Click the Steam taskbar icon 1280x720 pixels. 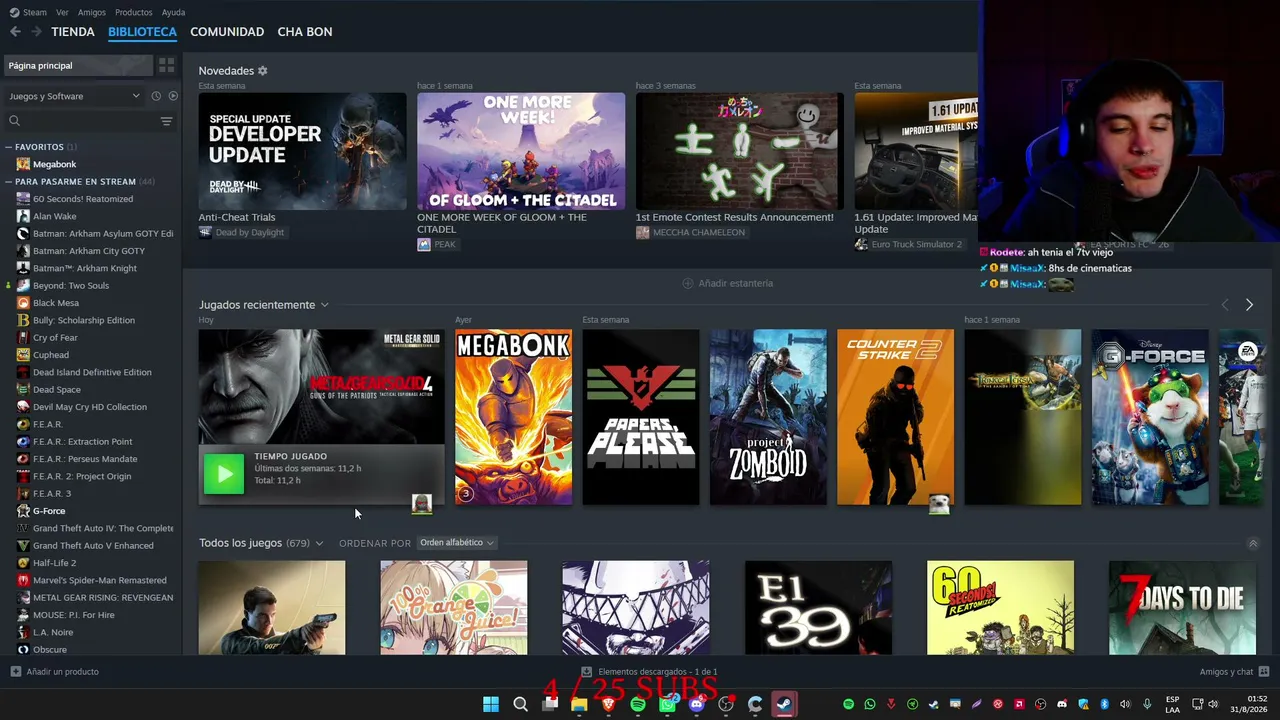pos(784,704)
